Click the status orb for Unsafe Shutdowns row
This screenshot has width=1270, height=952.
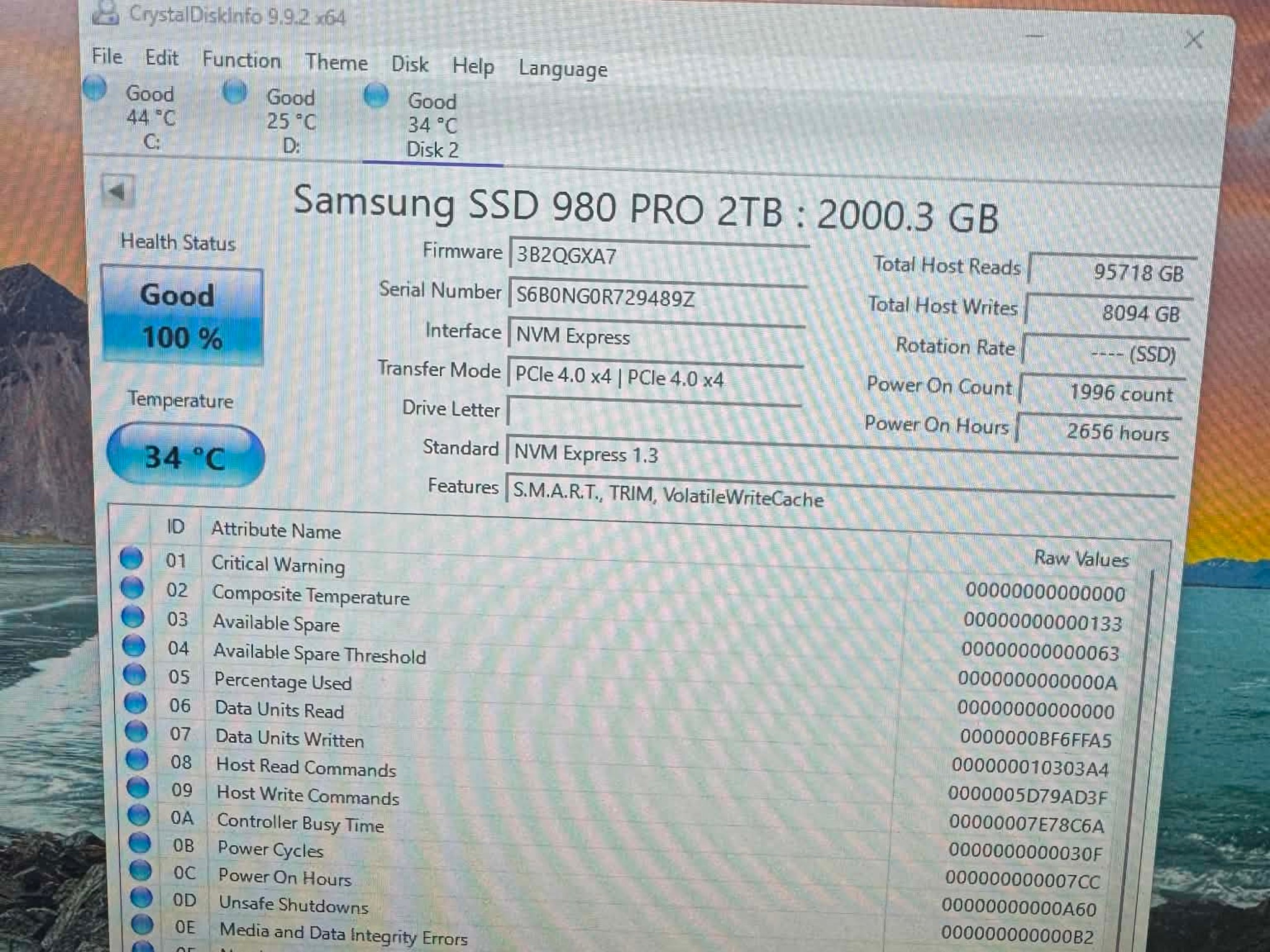pos(141,897)
